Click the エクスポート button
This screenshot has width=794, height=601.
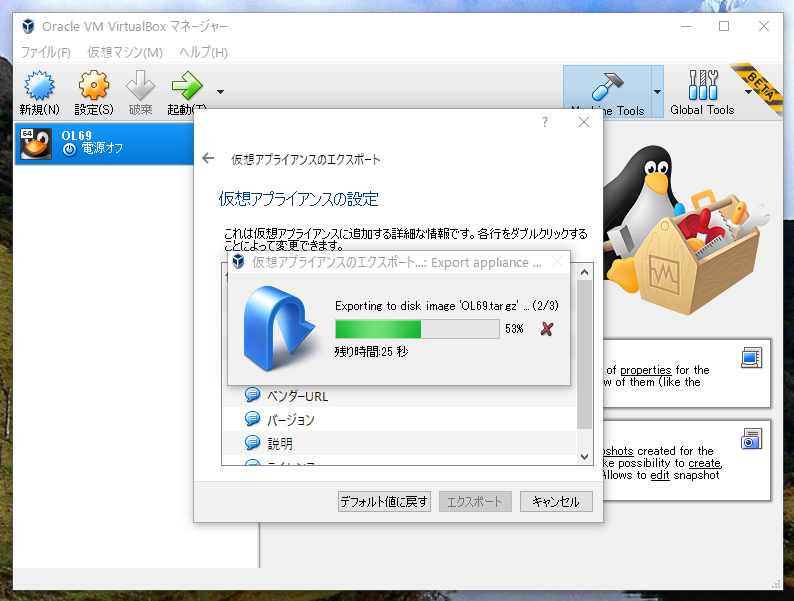(x=475, y=501)
